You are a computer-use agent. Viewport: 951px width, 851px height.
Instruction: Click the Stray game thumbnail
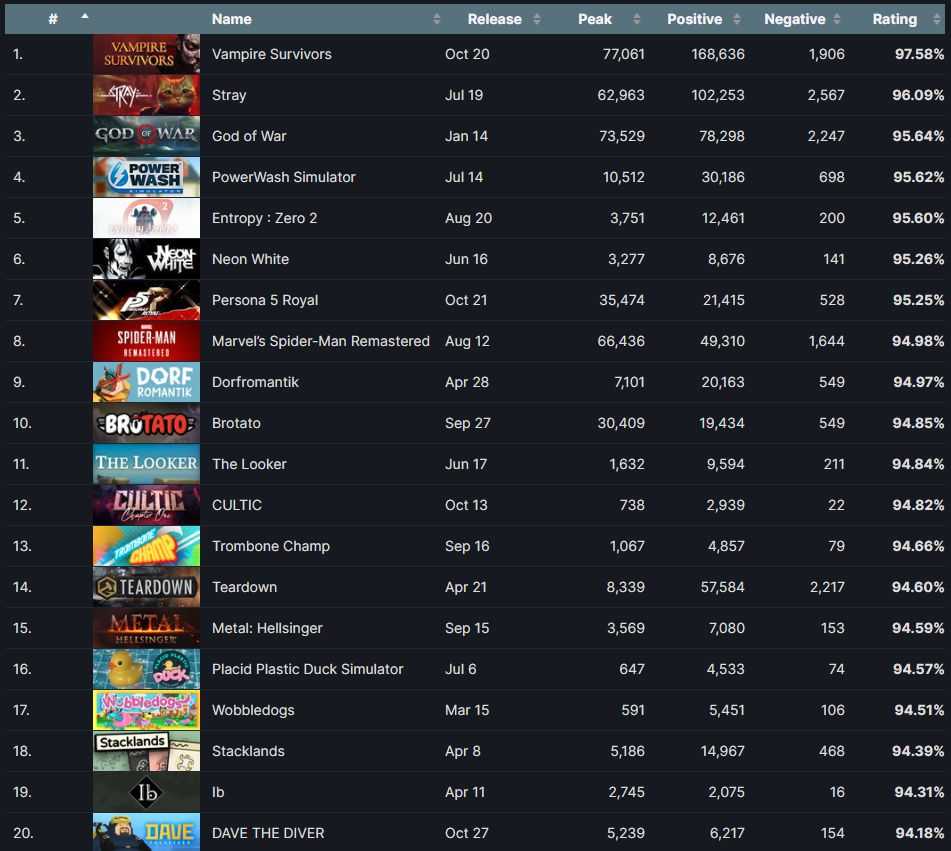[x=146, y=95]
